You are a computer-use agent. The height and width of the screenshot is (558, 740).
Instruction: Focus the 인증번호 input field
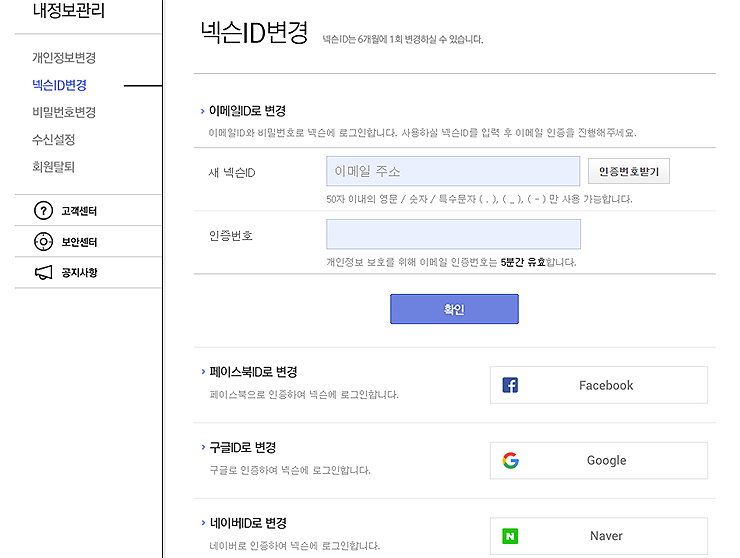pyautogui.click(x=454, y=234)
